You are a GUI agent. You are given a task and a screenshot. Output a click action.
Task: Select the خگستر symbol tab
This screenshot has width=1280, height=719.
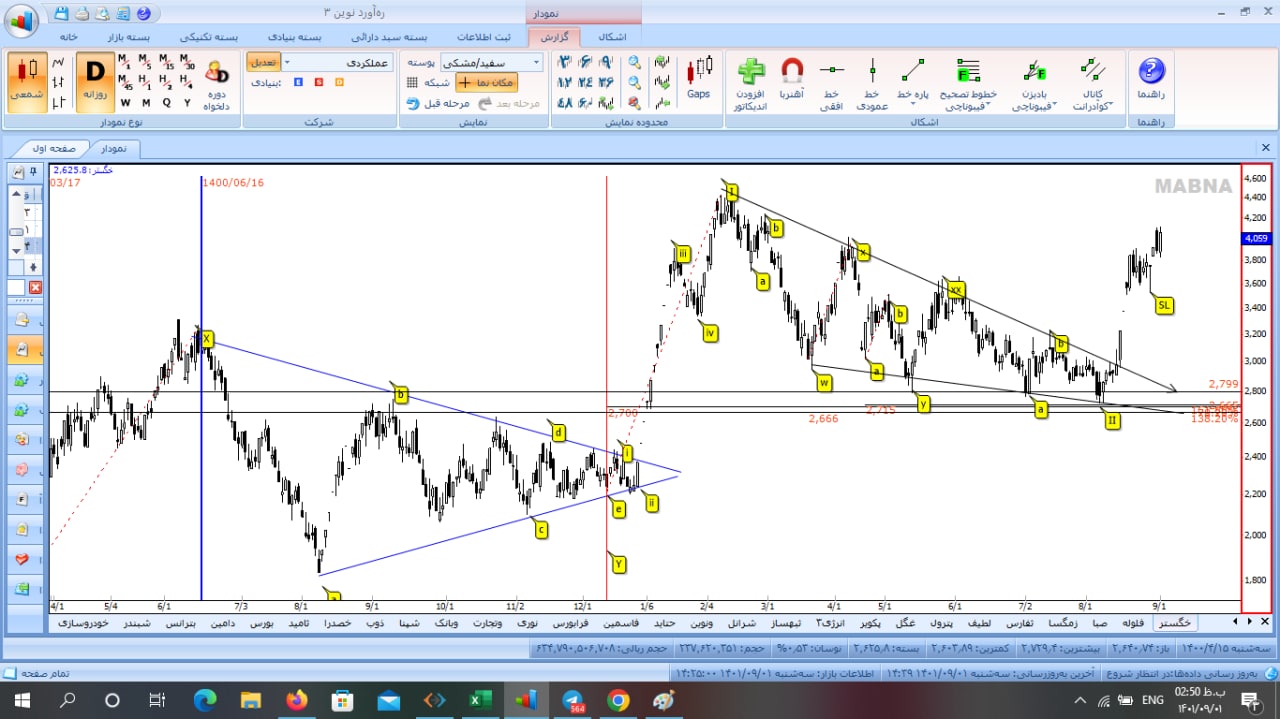[1173, 623]
